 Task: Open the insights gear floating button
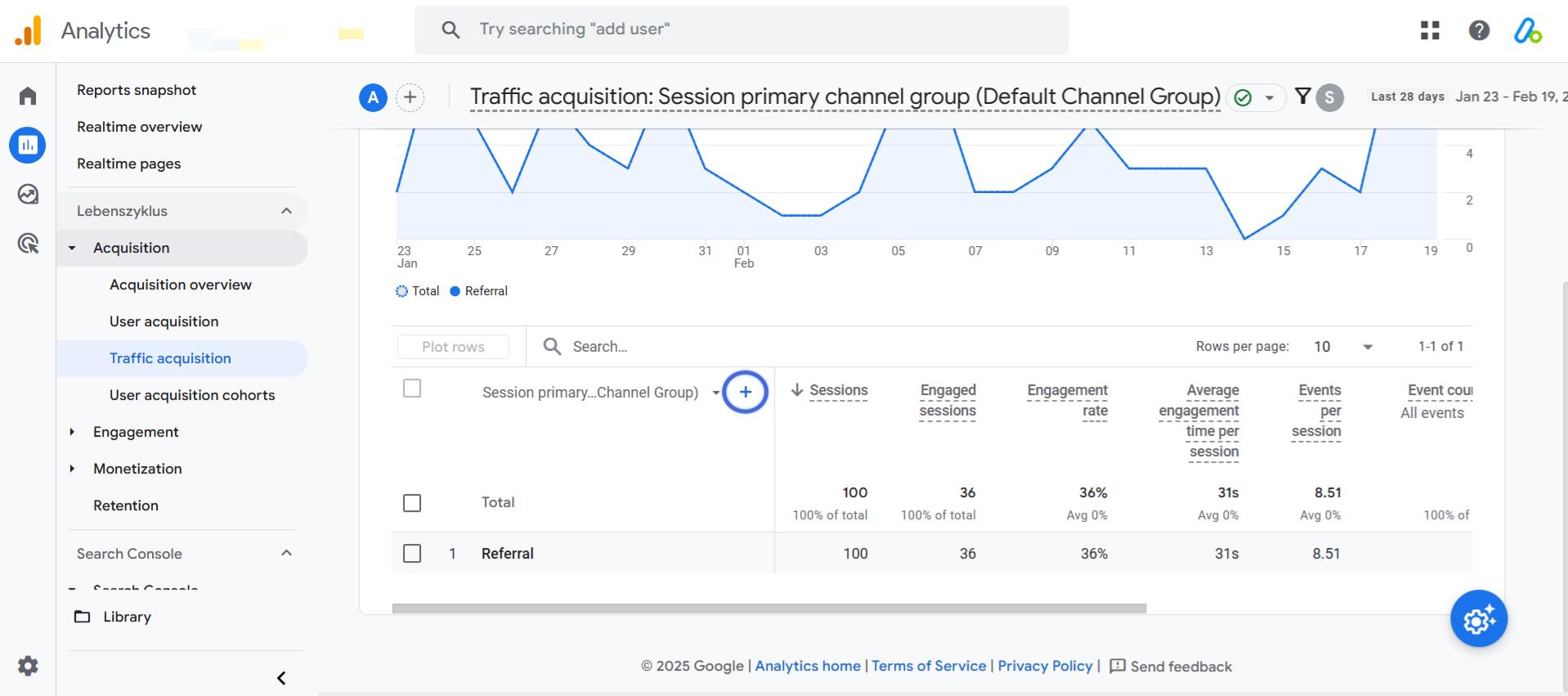coord(1479,618)
